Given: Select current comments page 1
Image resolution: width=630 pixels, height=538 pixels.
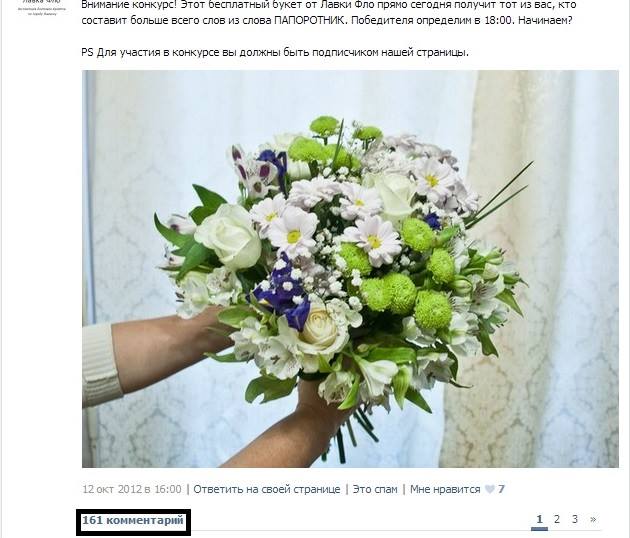Looking at the screenshot, I should [x=540, y=520].
